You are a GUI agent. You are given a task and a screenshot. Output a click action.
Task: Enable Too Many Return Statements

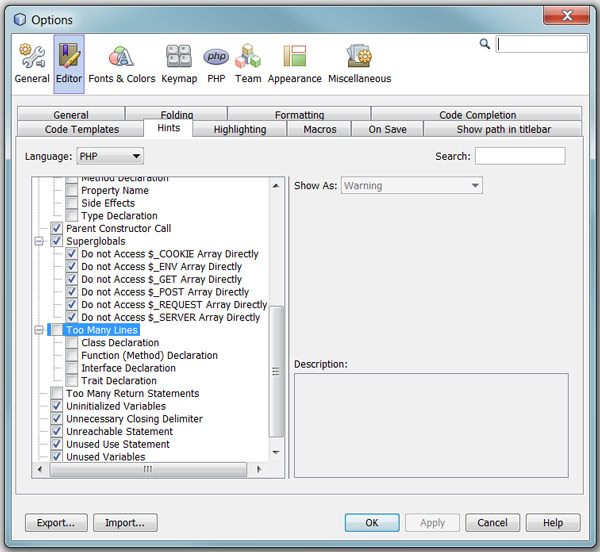[57, 393]
